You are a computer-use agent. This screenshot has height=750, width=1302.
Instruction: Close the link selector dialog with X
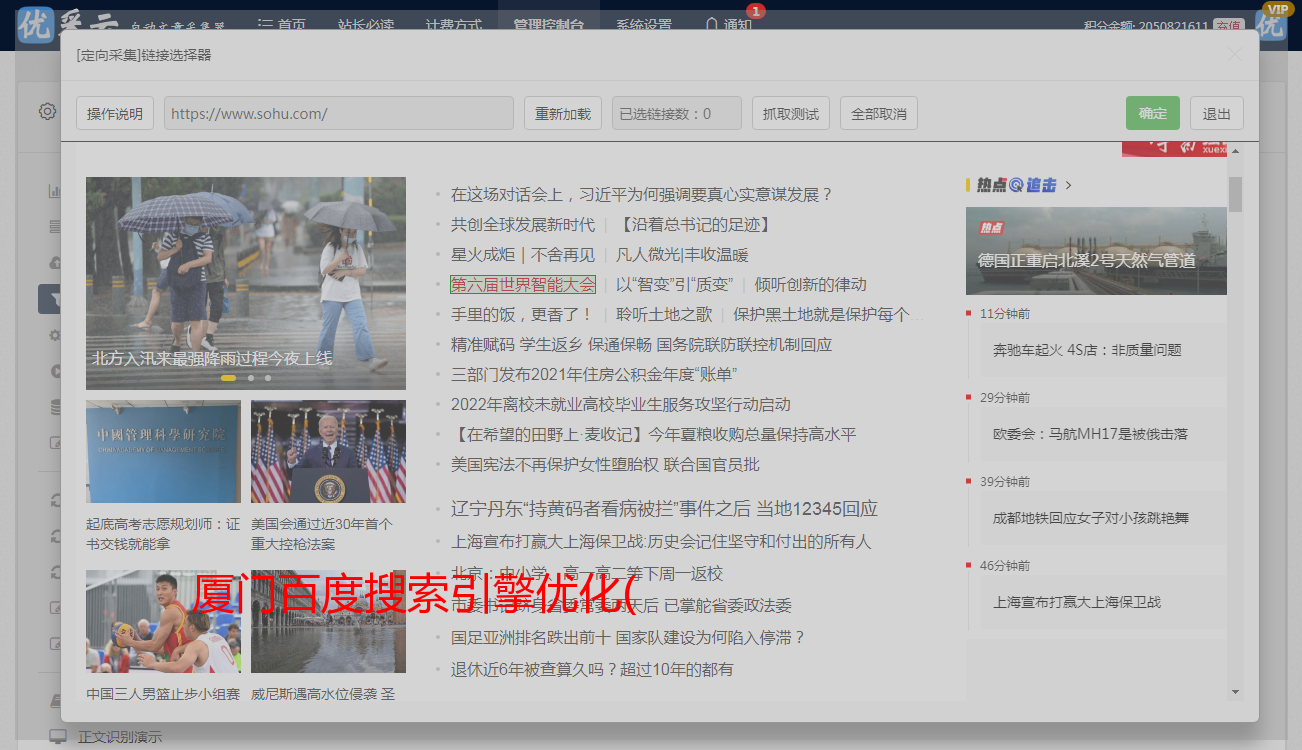(x=1235, y=55)
